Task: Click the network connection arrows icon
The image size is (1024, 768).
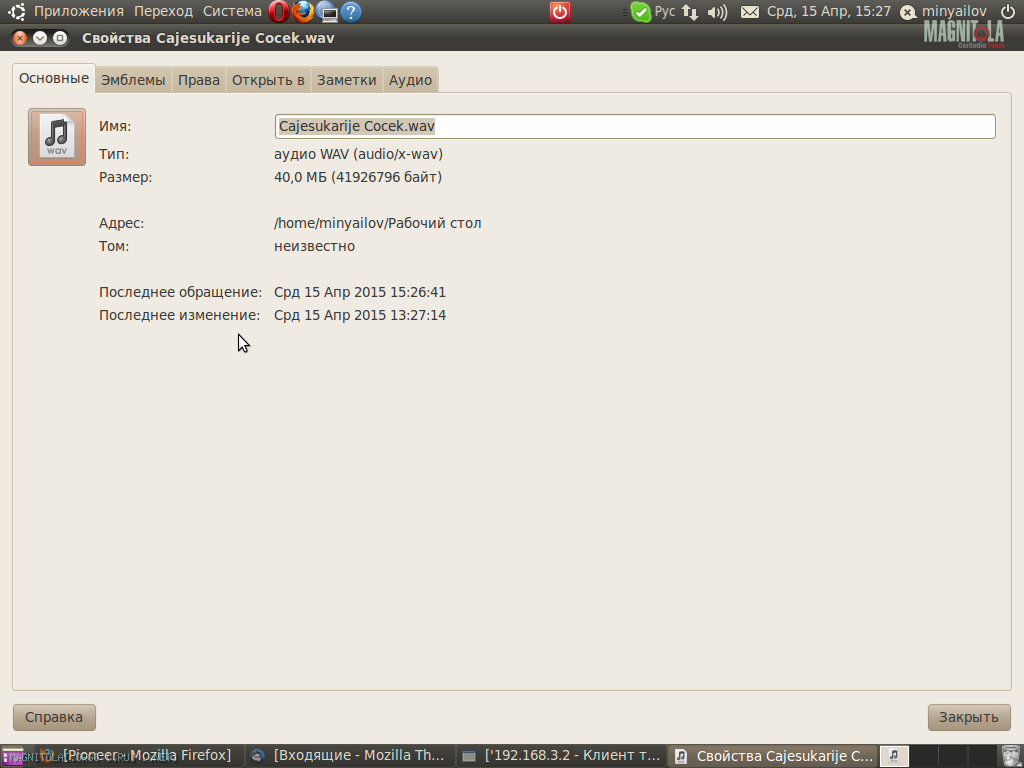Action: tap(690, 12)
